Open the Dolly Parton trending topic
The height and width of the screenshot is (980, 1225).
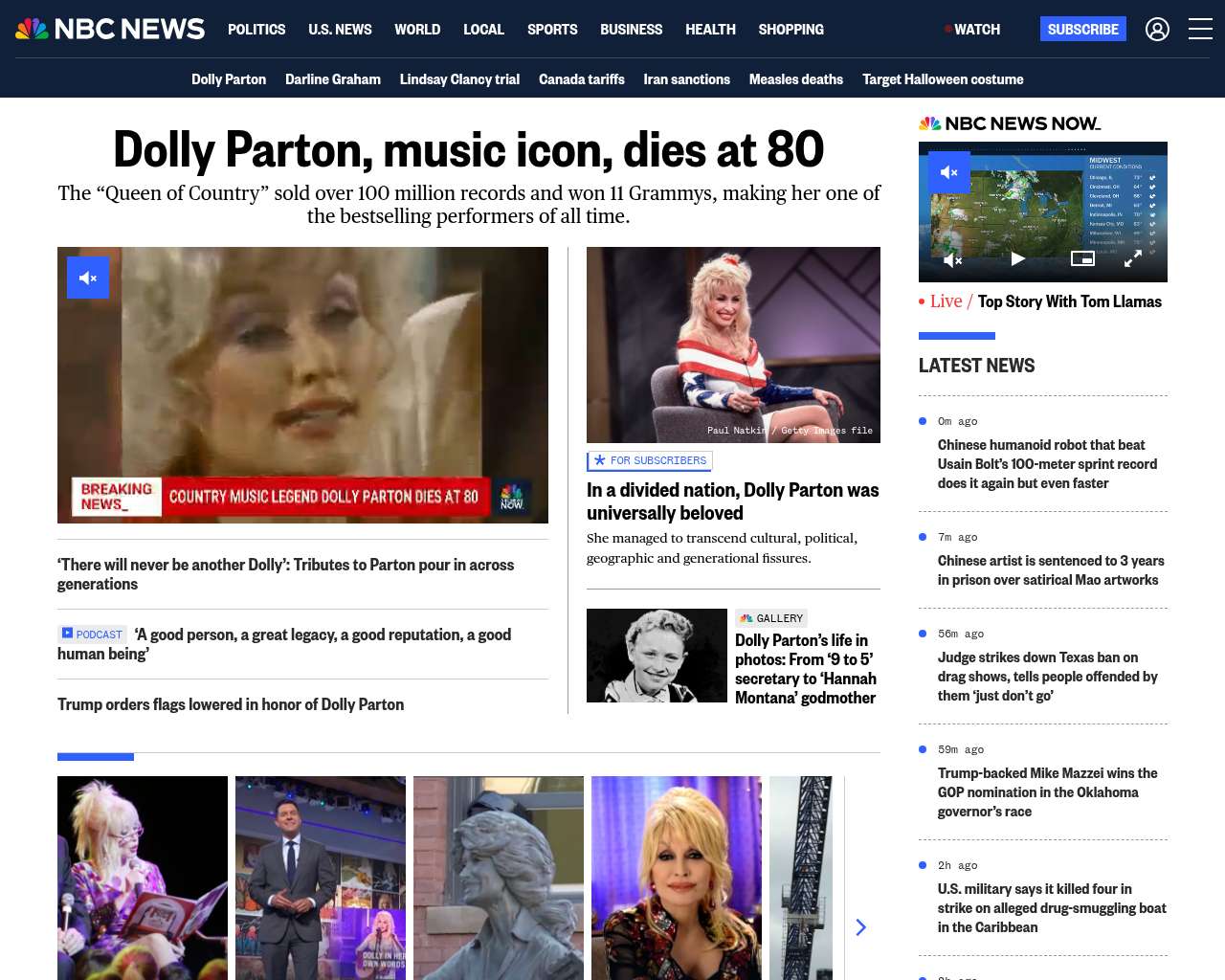(x=229, y=79)
